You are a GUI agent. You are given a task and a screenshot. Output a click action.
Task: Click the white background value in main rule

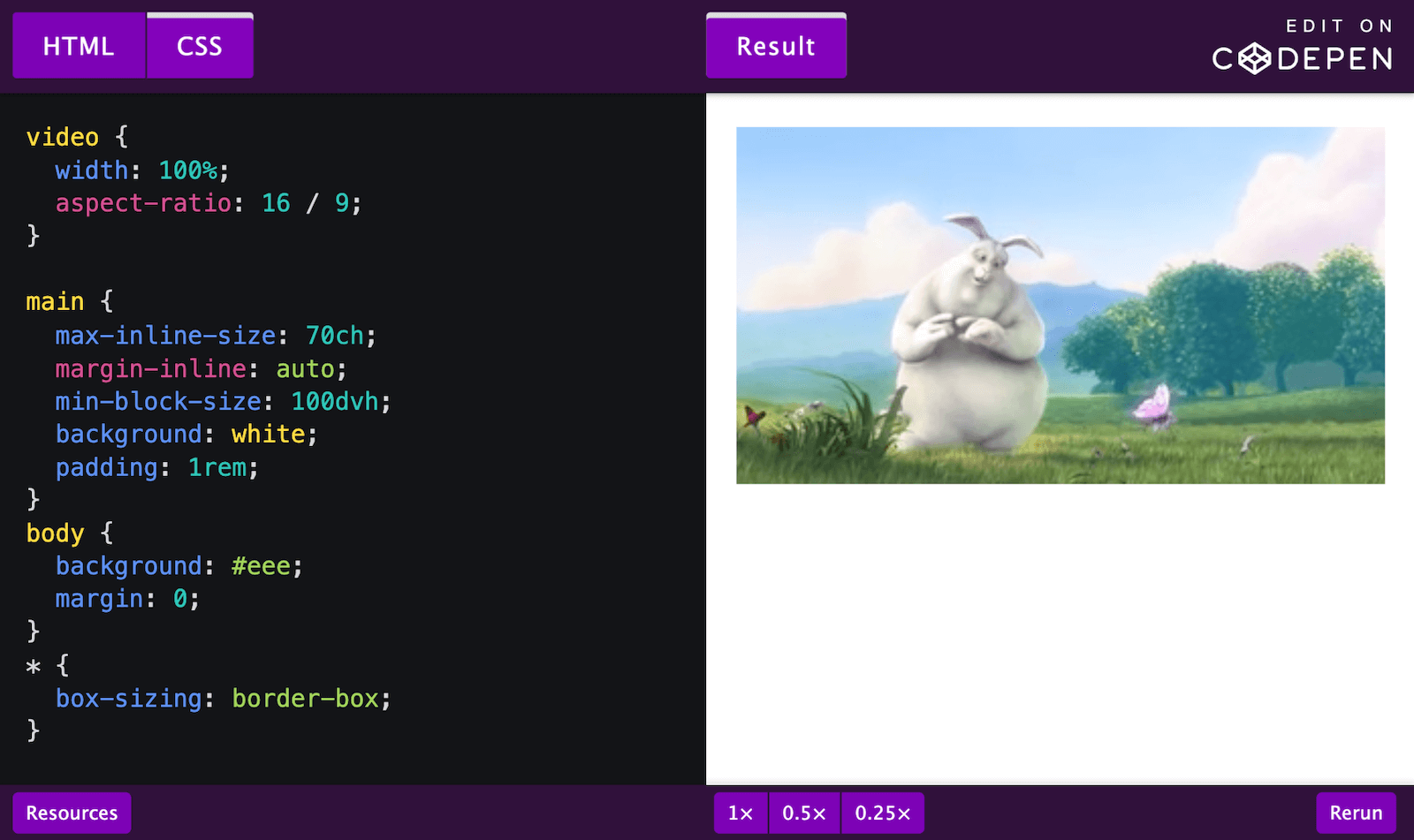[x=265, y=433]
